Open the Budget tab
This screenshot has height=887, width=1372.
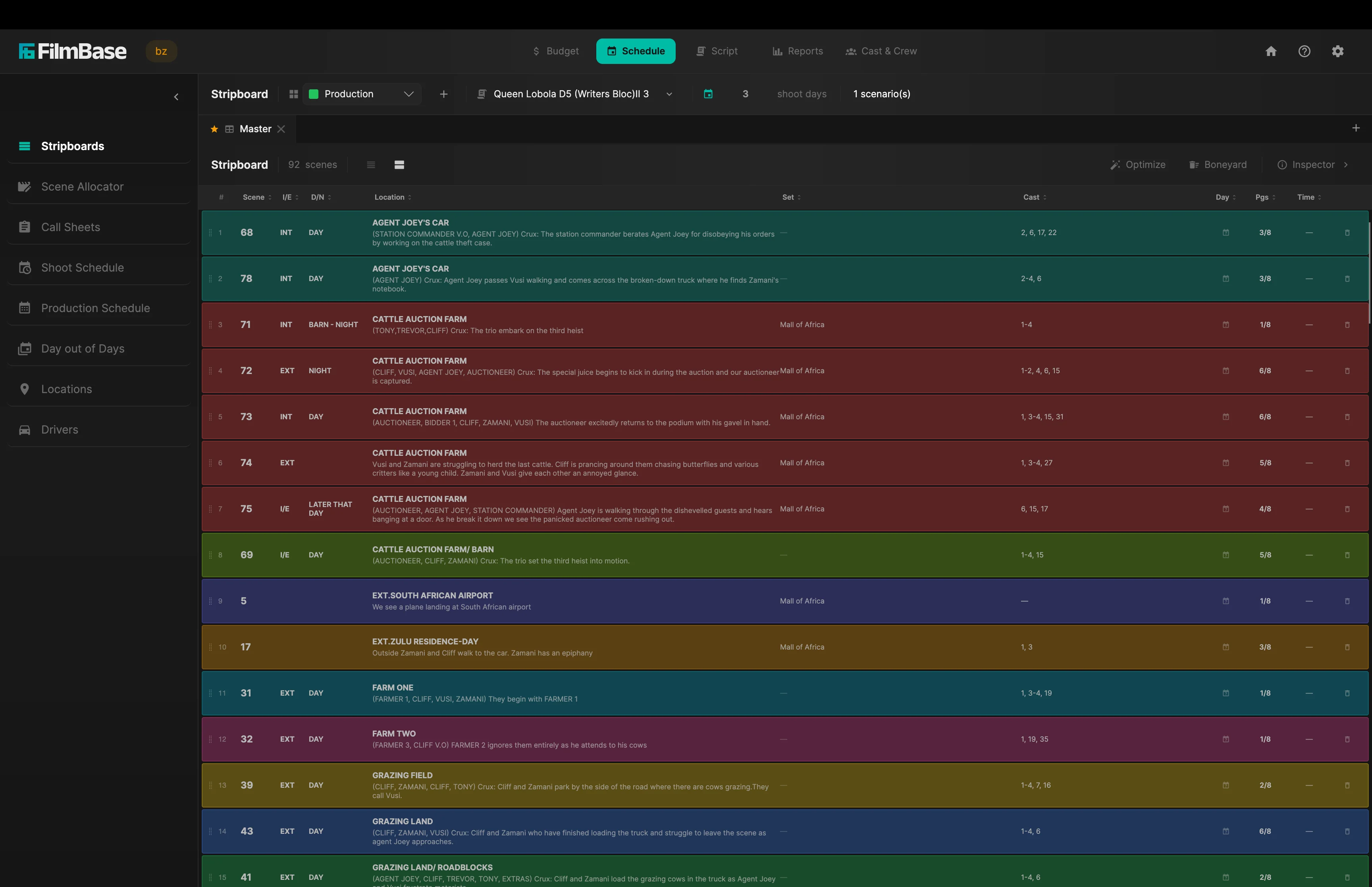[x=556, y=51]
